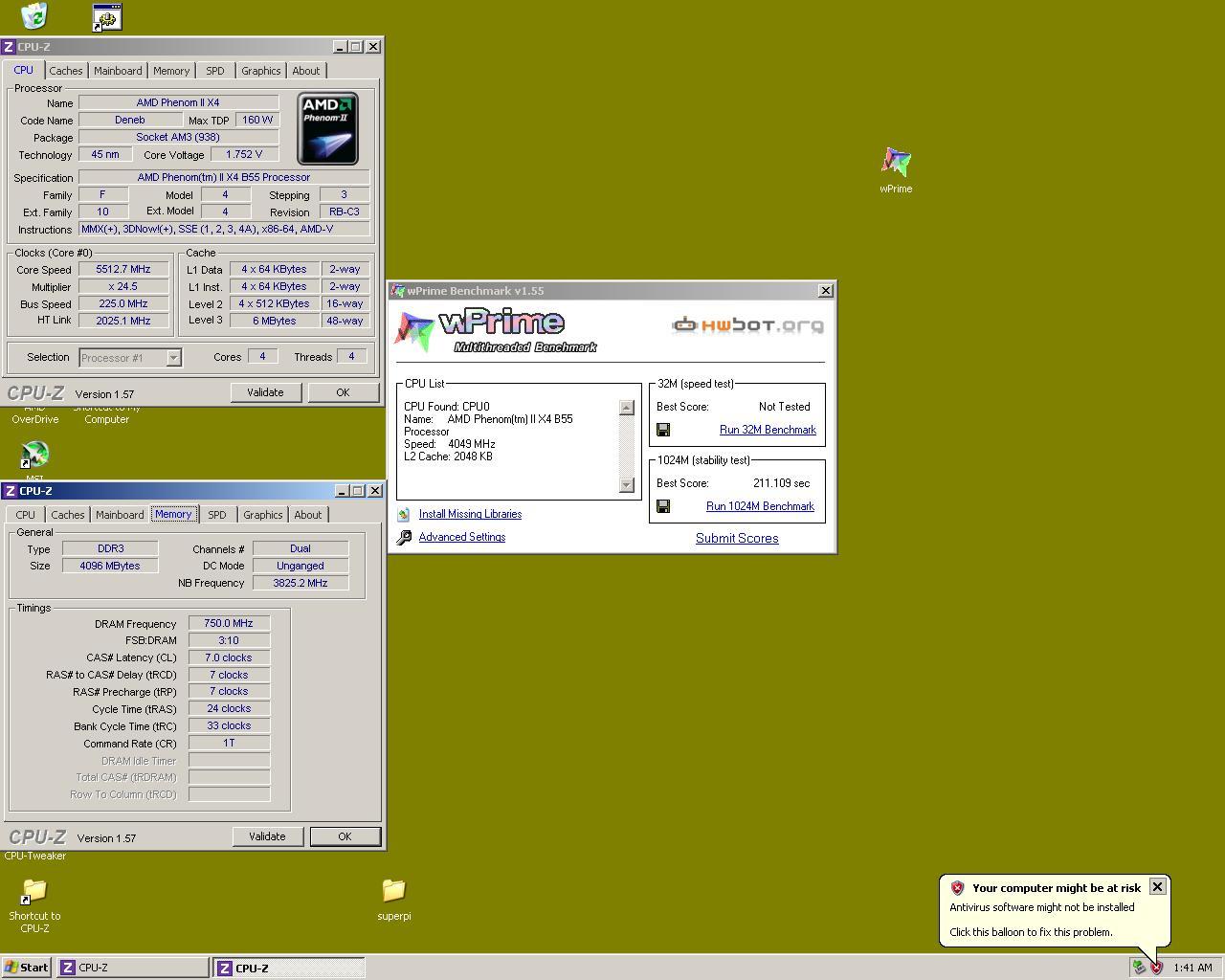Open the MSI shortcut desktop icon

click(x=34, y=456)
